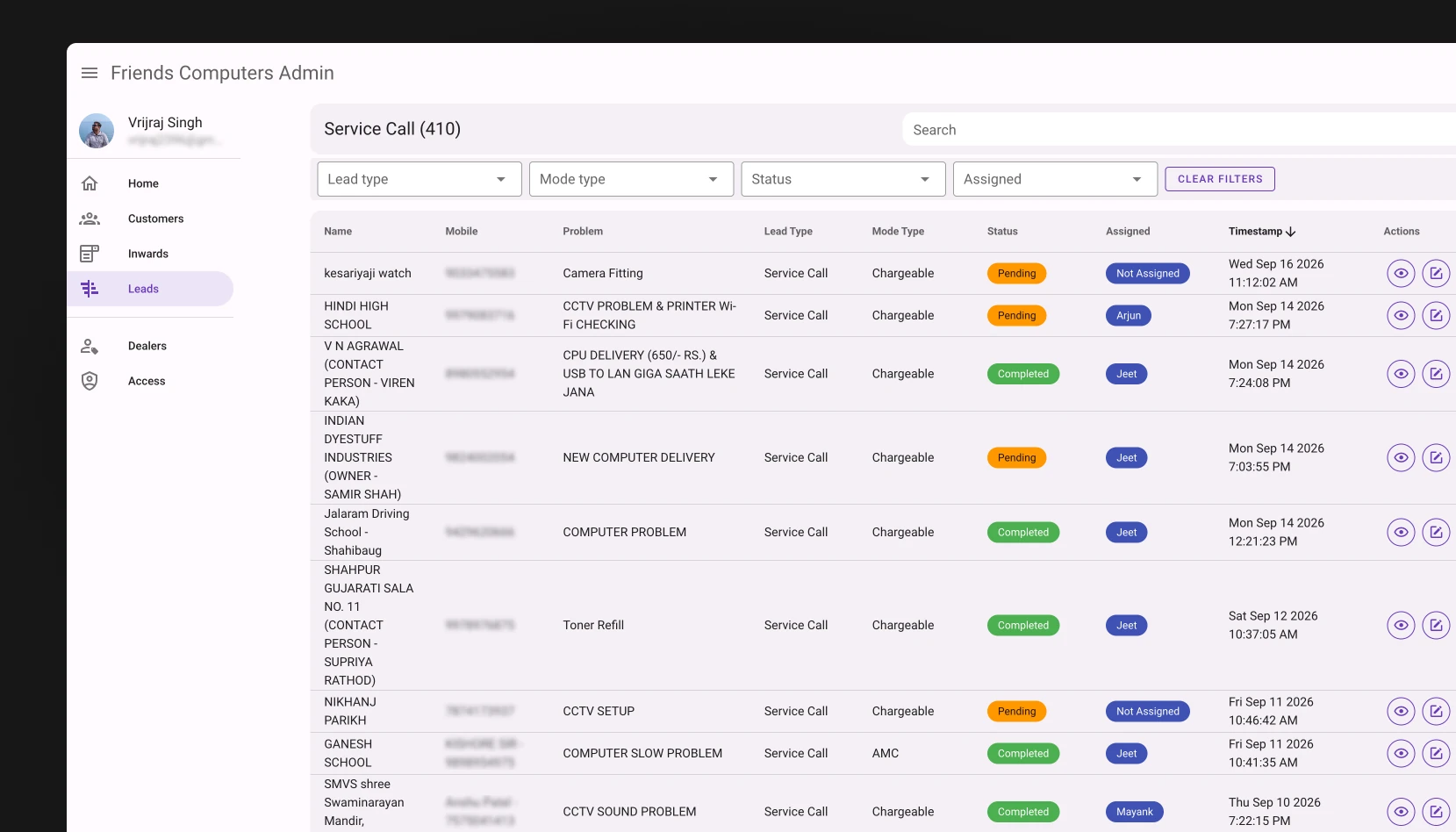Screen dimensions: 1456x832
Task: Edit V N AGRAWAL service call
Action: [1436, 374]
